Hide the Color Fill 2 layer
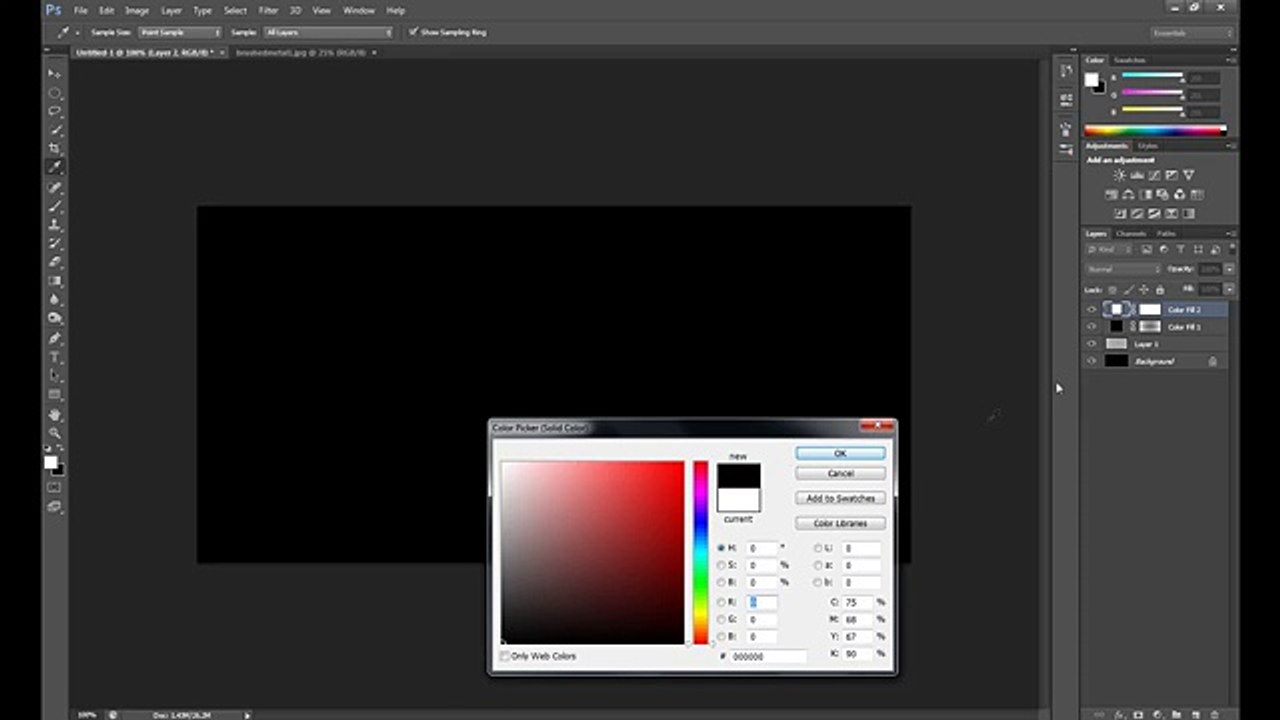The height and width of the screenshot is (720, 1280). 1091,310
